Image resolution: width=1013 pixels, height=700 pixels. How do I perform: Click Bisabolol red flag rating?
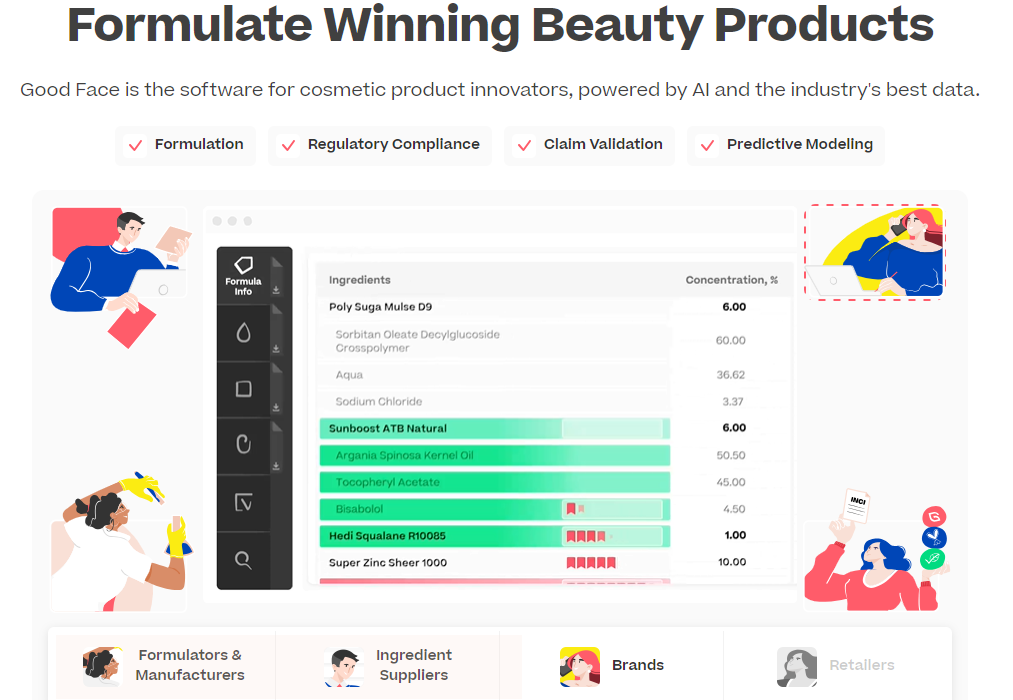[575, 509]
